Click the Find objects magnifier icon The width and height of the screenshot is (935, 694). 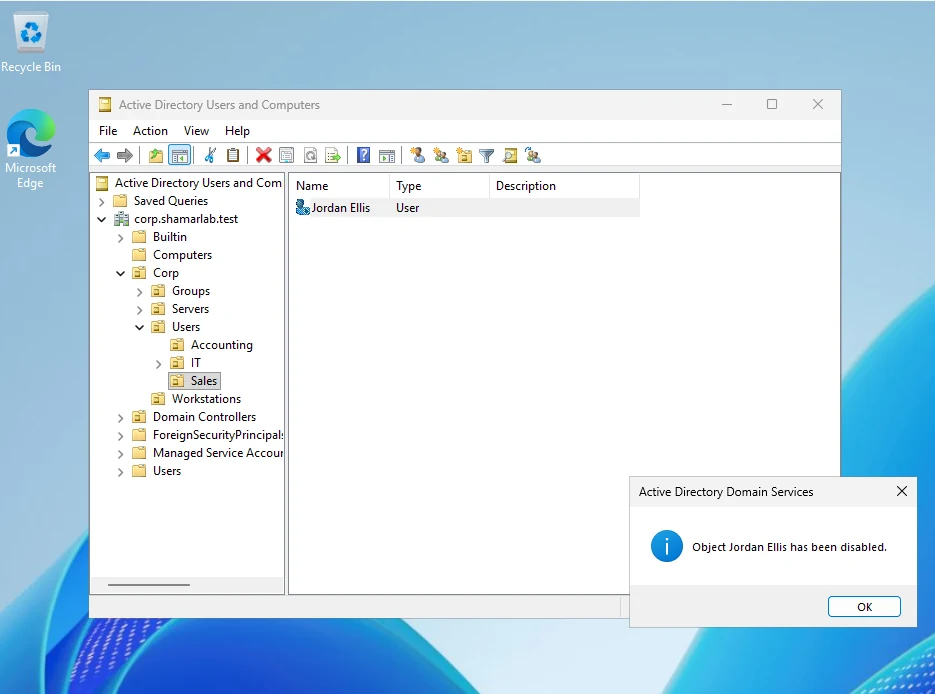510,156
